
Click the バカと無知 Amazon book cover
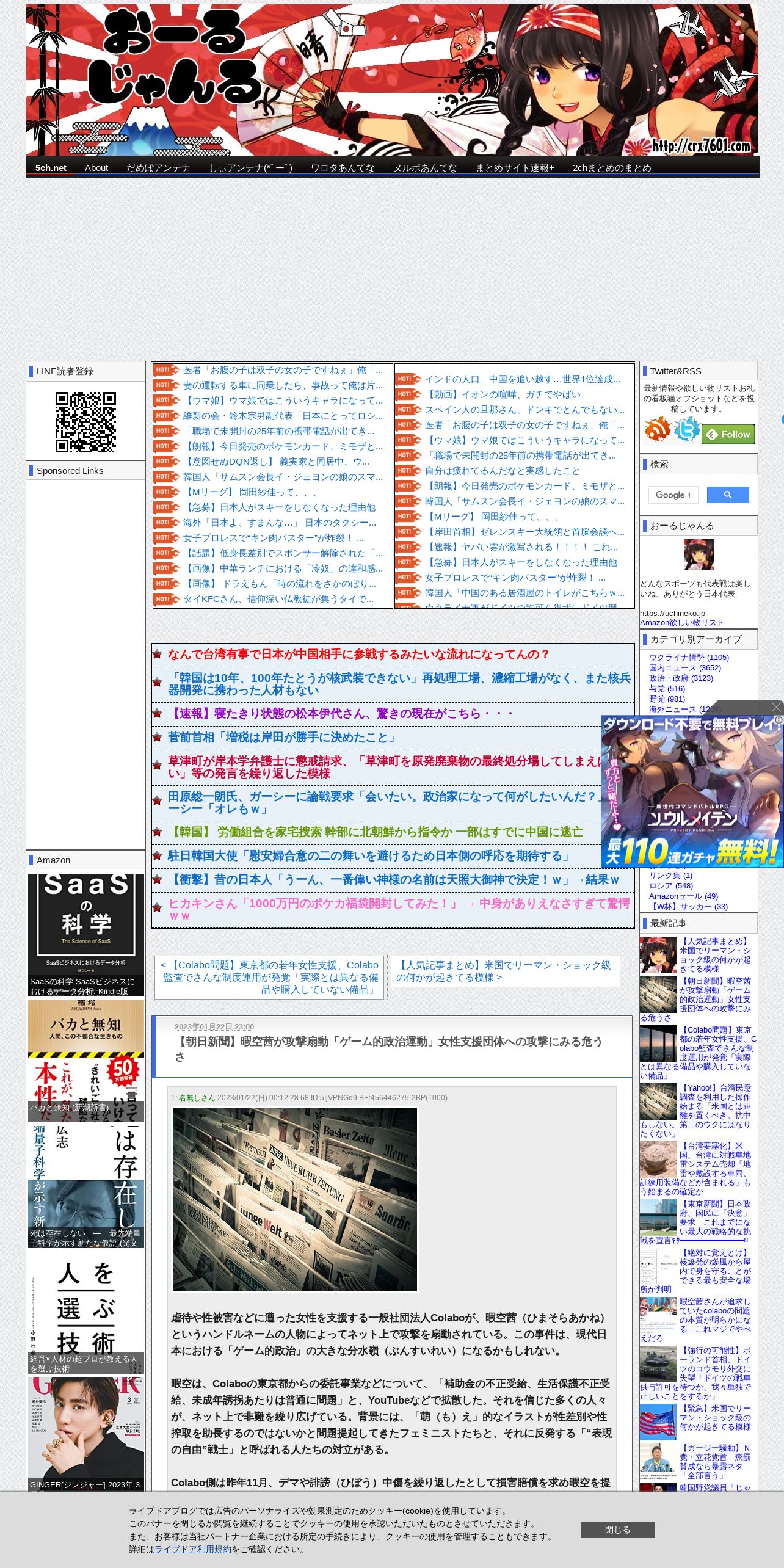click(86, 1061)
